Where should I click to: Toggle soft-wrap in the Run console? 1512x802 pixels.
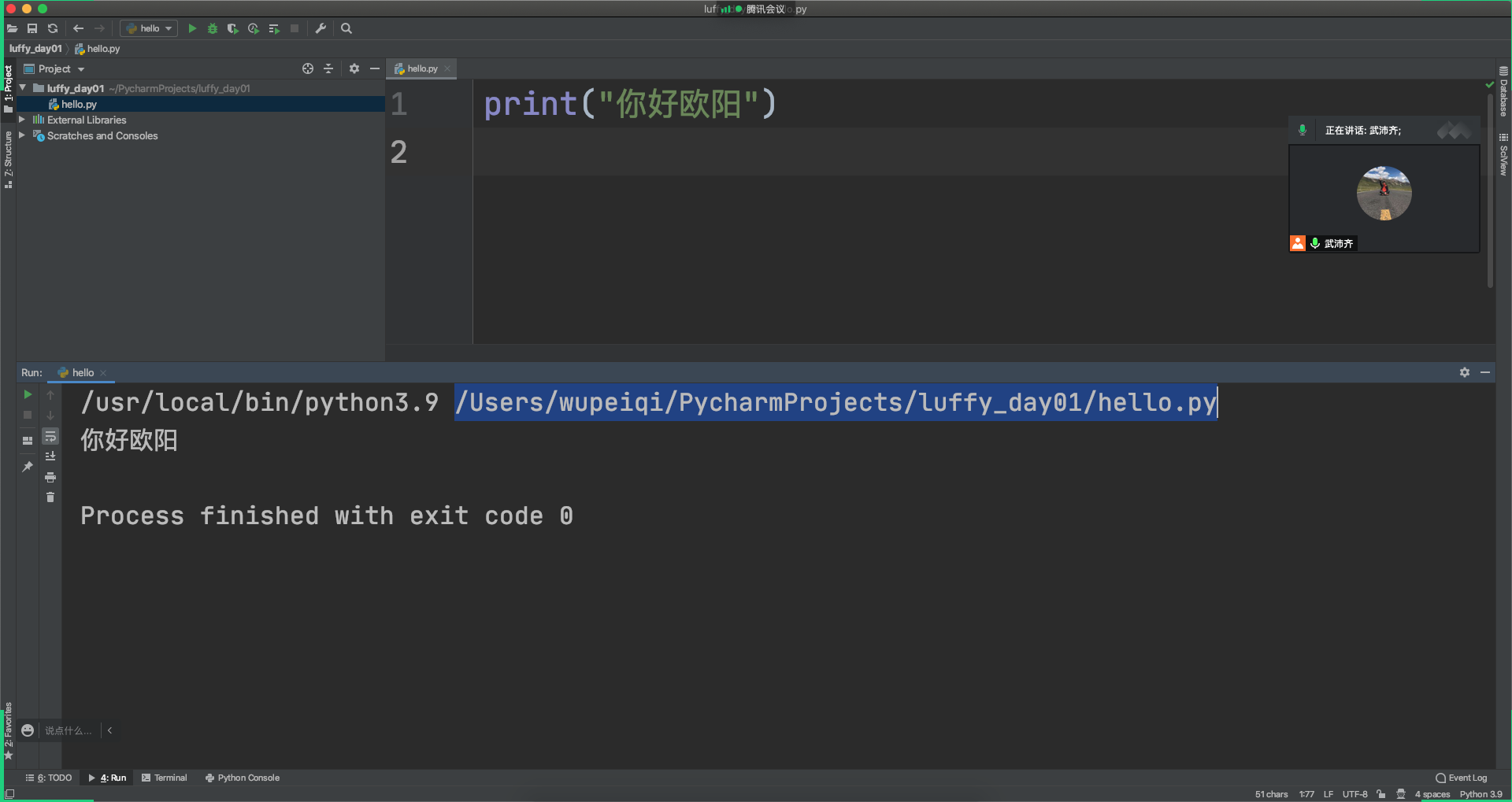[50, 436]
